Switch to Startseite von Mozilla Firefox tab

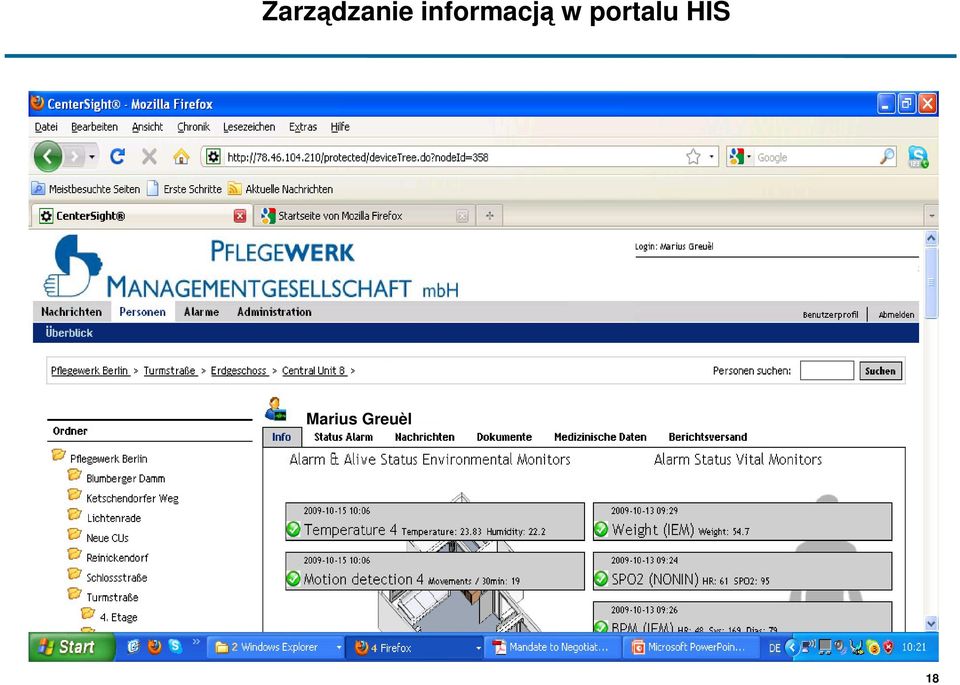364,215
